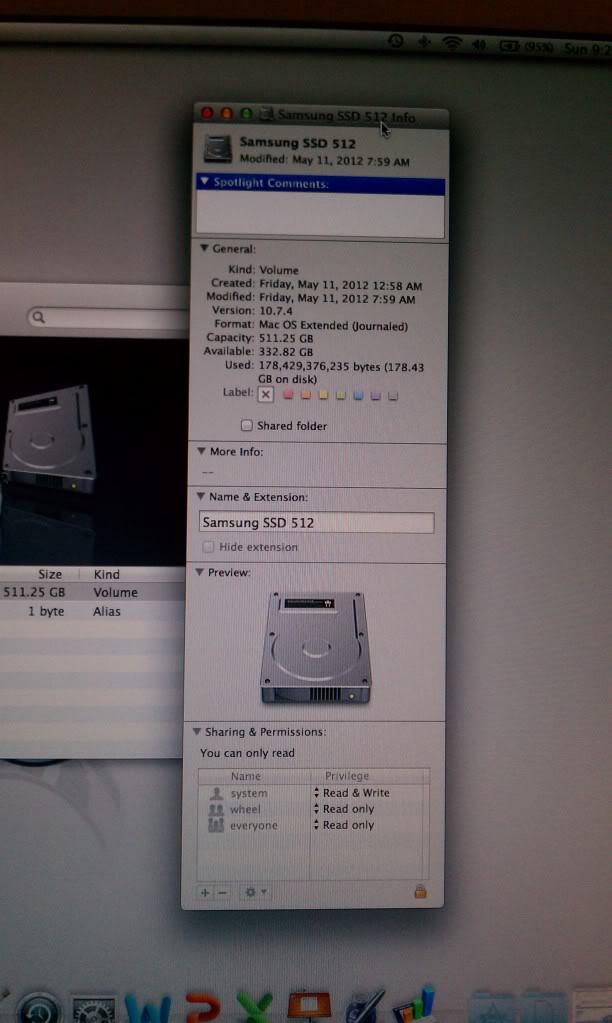Click the Samsung SSD 512 name field
This screenshot has width=612, height=1023.
(316, 523)
